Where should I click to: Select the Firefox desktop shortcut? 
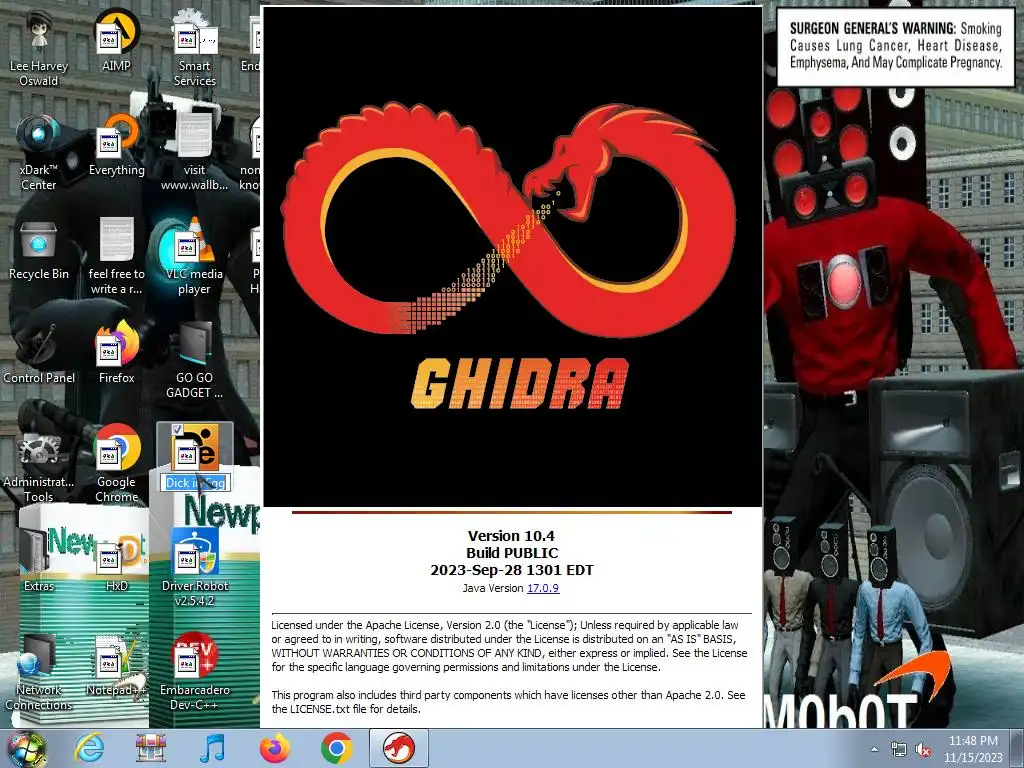coord(116,353)
